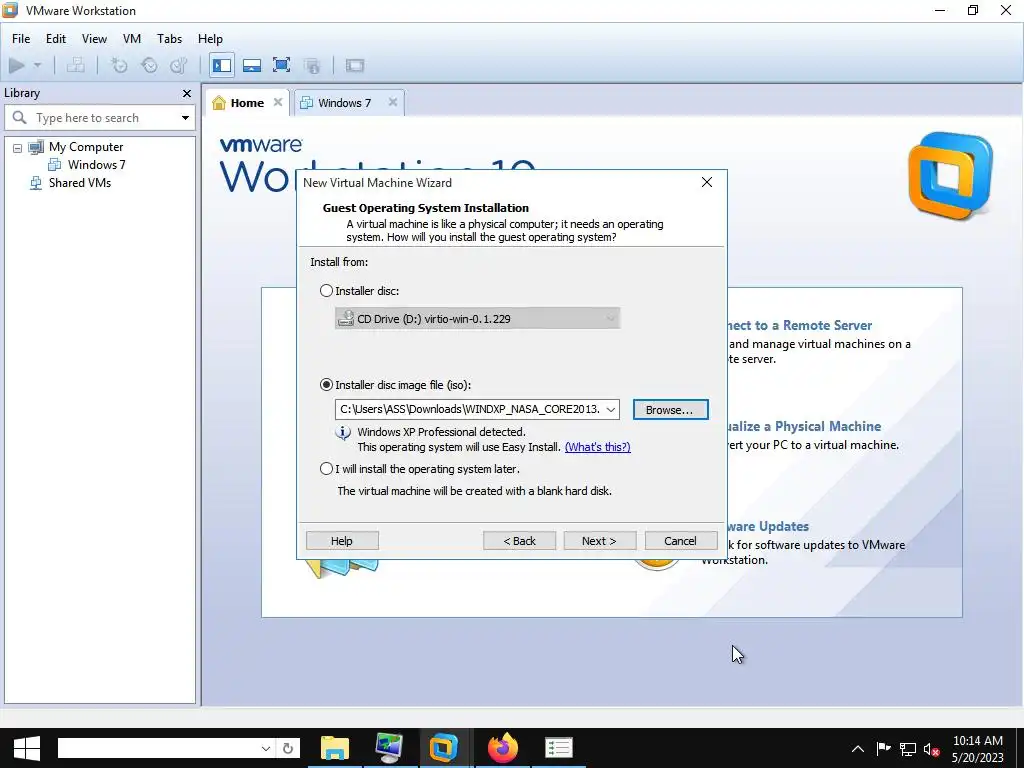The image size is (1024, 768).
Task: Launch Firefox from the taskbar
Action: [502, 748]
